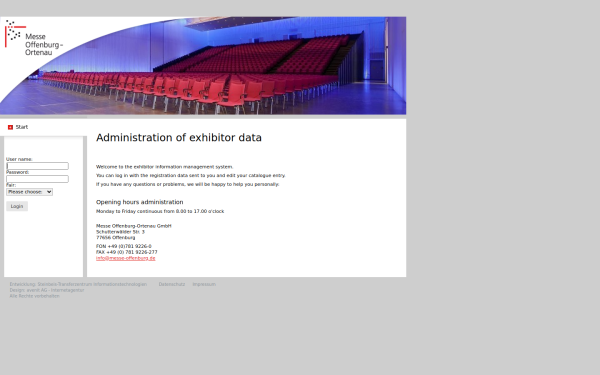Click the 'Messe Offenburg-Ortenau GmbH' address line
The width and height of the screenshot is (600, 375).
[x=134, y=226]
